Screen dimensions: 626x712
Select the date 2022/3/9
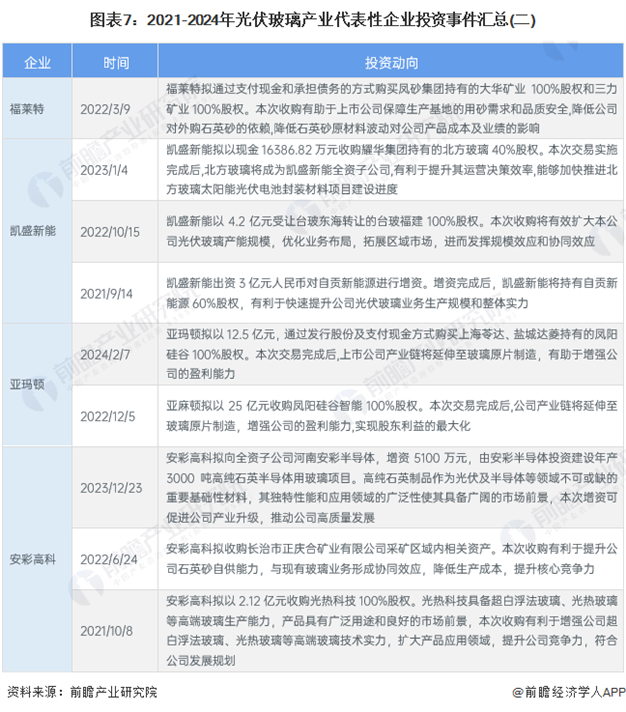pos(105,109)
